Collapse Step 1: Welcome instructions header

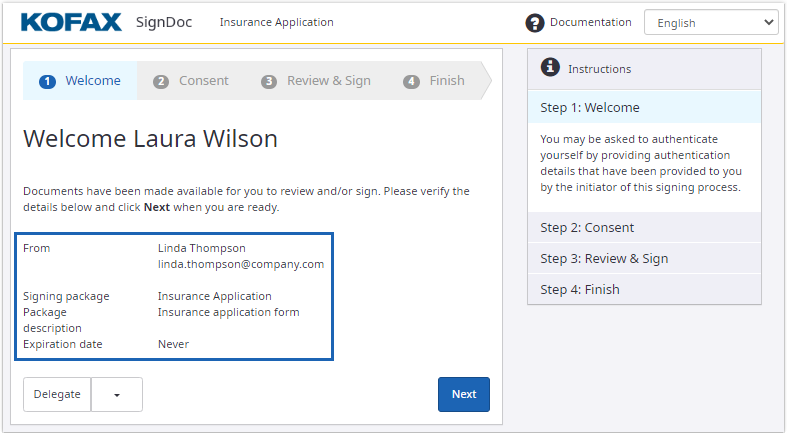click(x=644, y=107)
